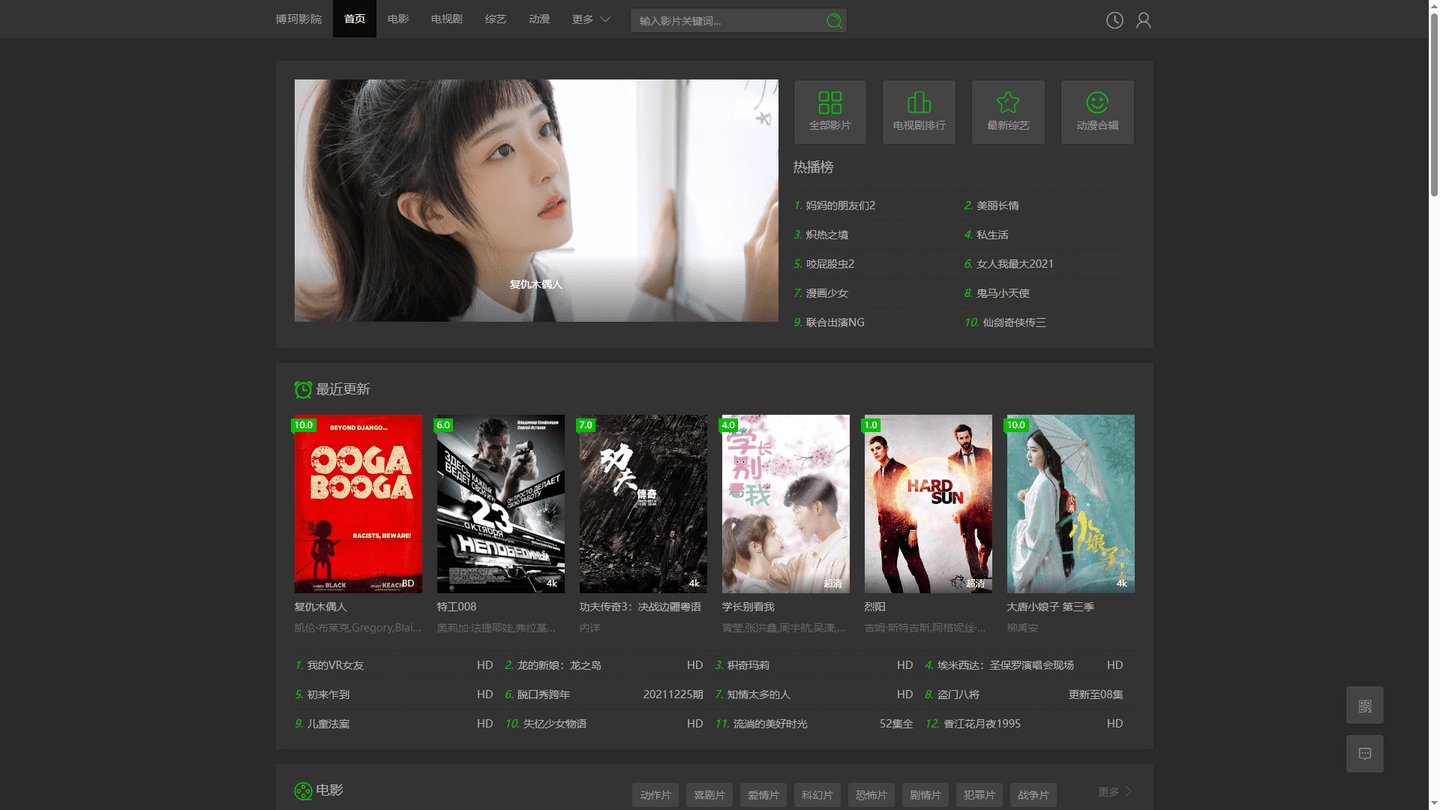Go to 首页 tab
Screen dimensions: 1440x810
click(x=354, y=19)
